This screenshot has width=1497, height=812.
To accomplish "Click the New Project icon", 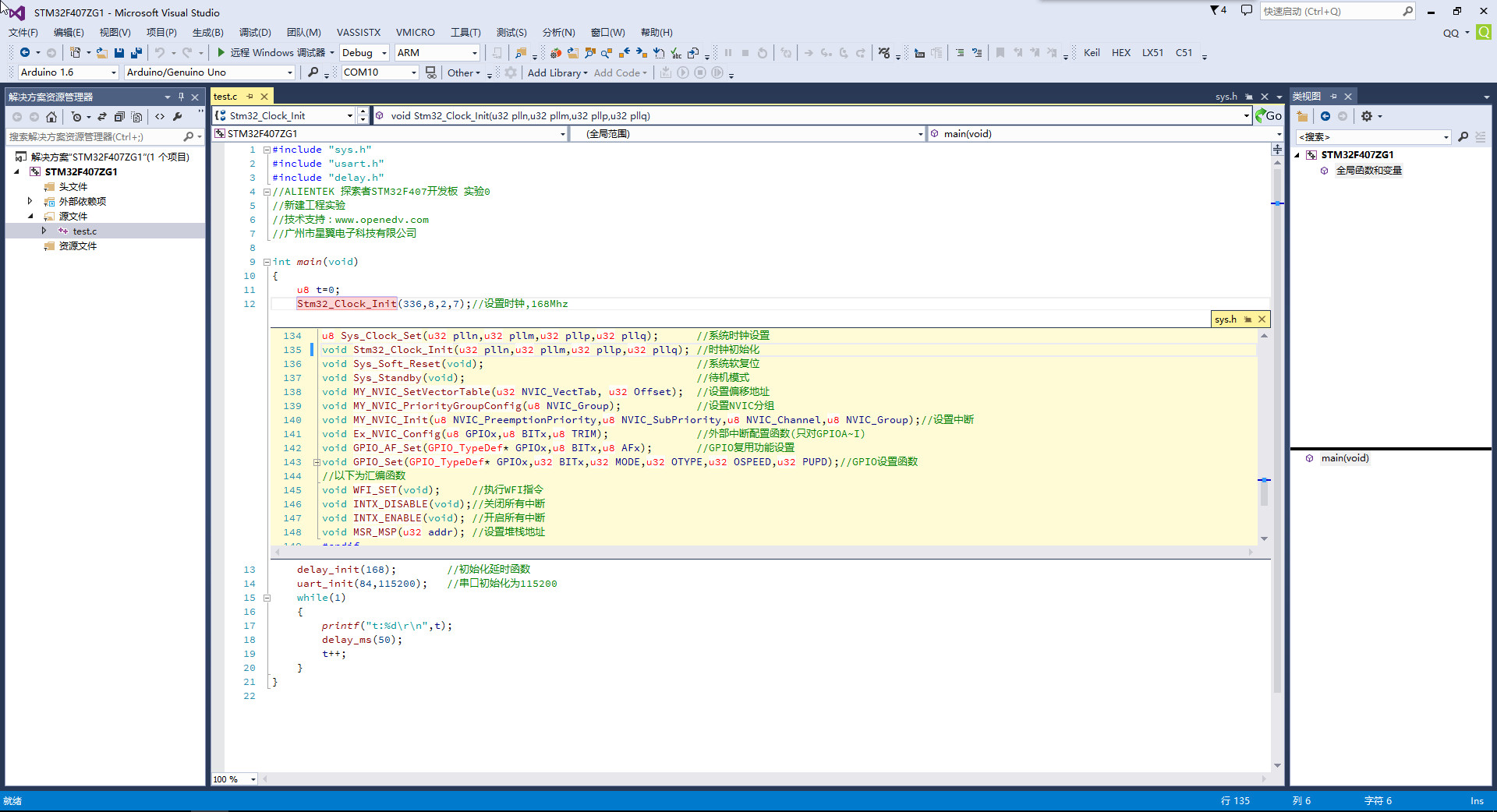I will click(75, 53).
